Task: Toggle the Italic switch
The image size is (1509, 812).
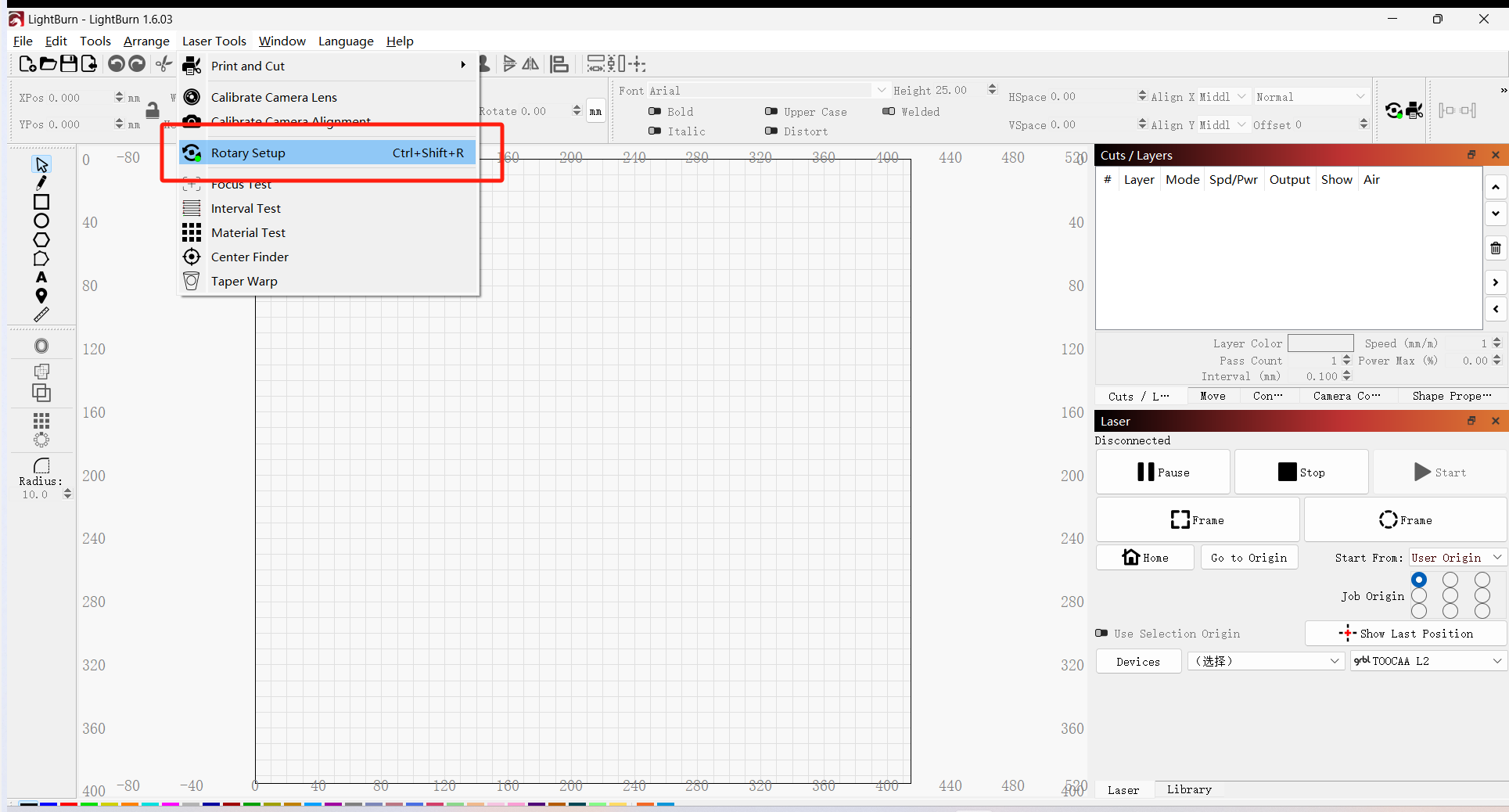Action: 655,131
